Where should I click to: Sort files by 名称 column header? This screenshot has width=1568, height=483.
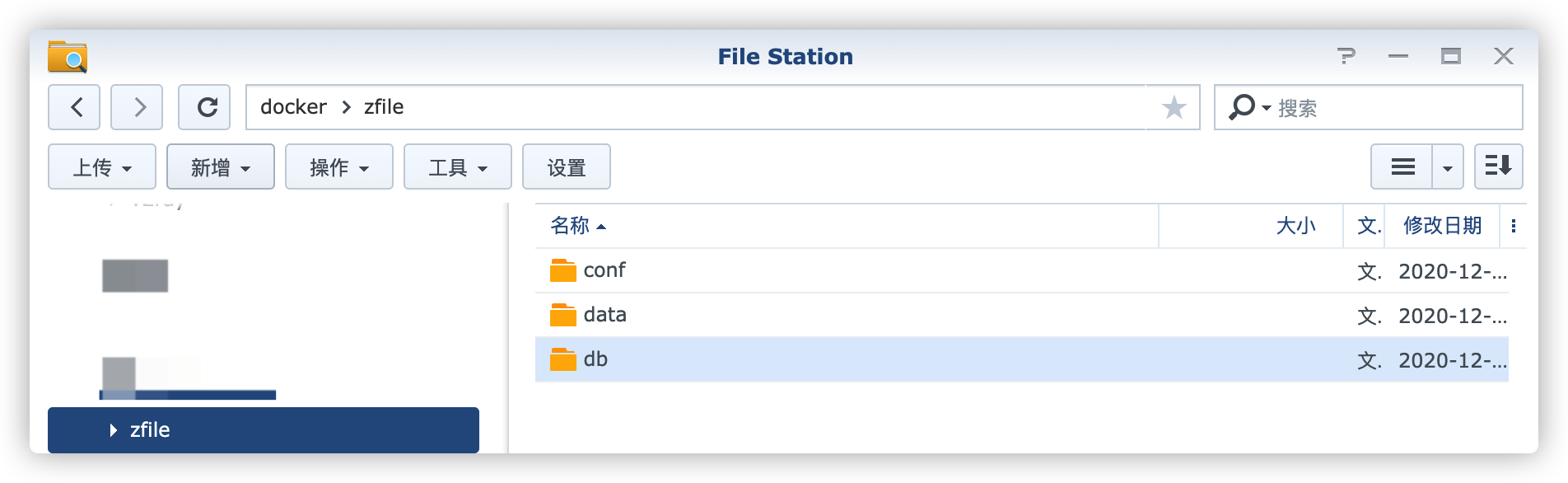(570, 226)
